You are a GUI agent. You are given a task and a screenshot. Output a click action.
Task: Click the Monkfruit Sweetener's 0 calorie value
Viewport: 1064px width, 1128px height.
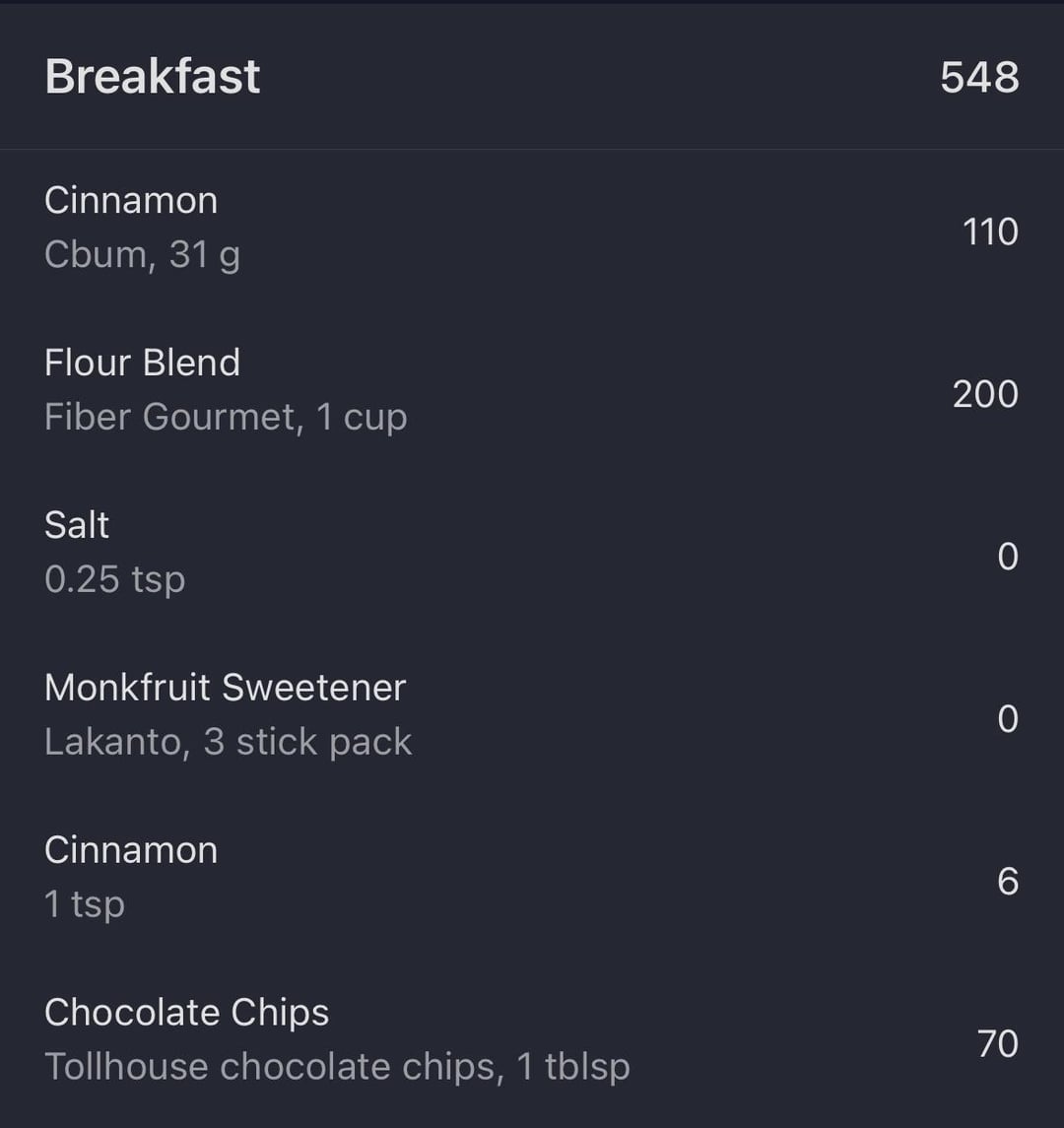(x=1008, y=719)
